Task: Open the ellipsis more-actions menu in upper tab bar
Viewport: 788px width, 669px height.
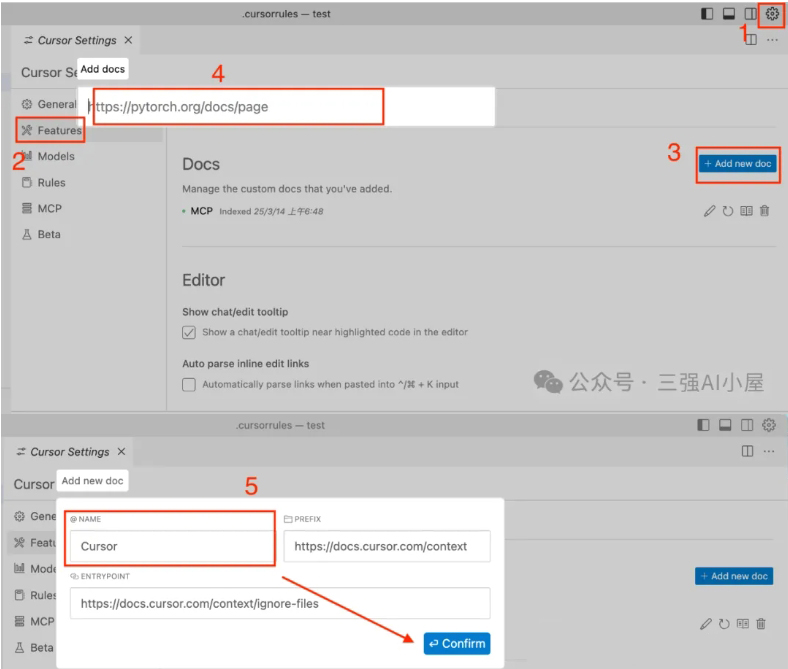Action: coord(771,40)
